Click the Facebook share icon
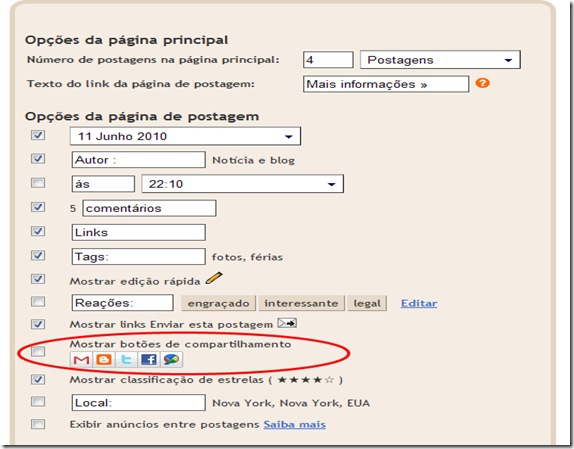Screen dimensions: 574x449 click(149, 360)
